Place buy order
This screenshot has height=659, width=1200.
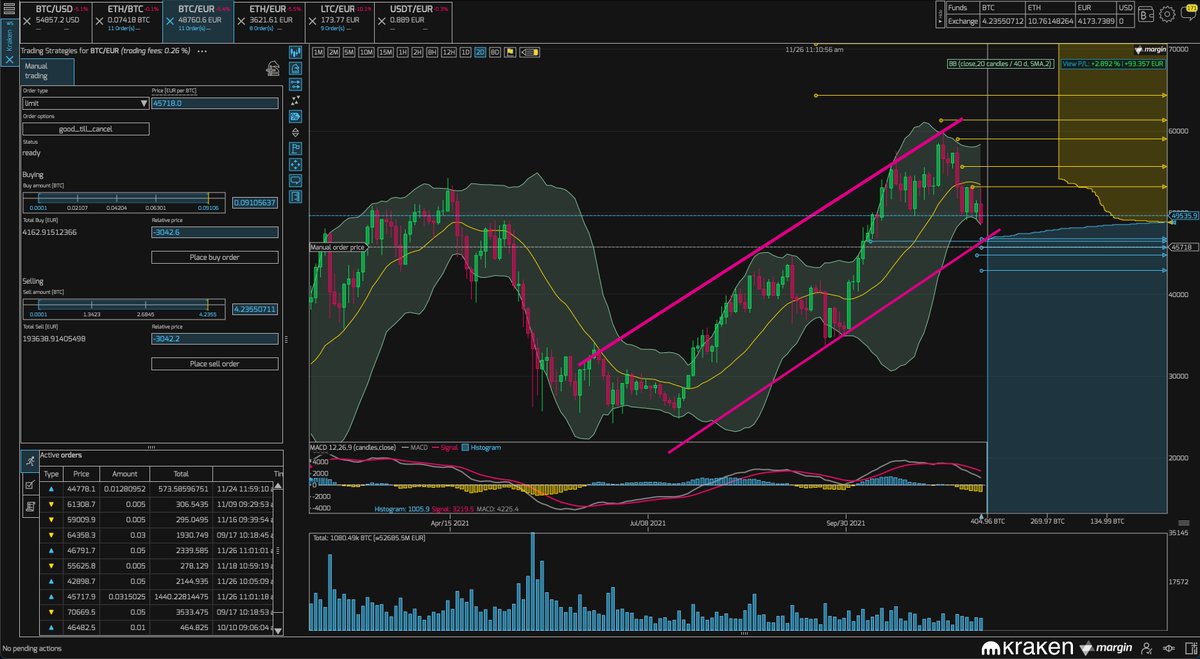click(x=214, y=257)
